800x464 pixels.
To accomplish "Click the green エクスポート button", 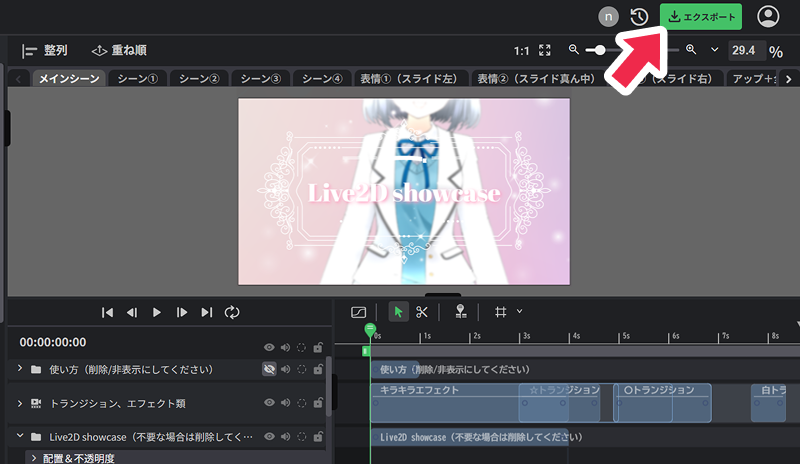I will click(700, 17).
